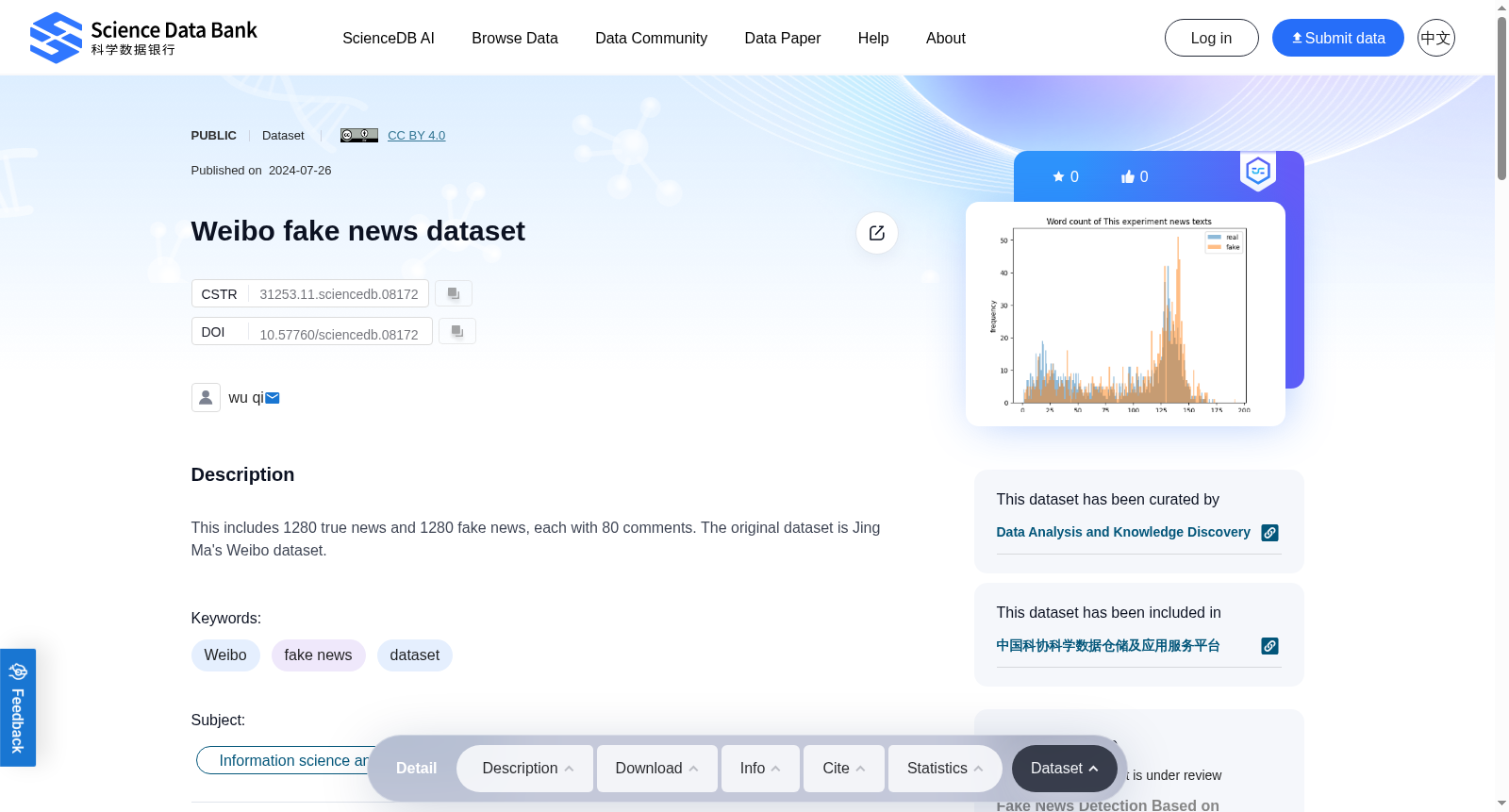Click the Log in button
Viewport: 1509px width, 812px height.
(1212, 38)
